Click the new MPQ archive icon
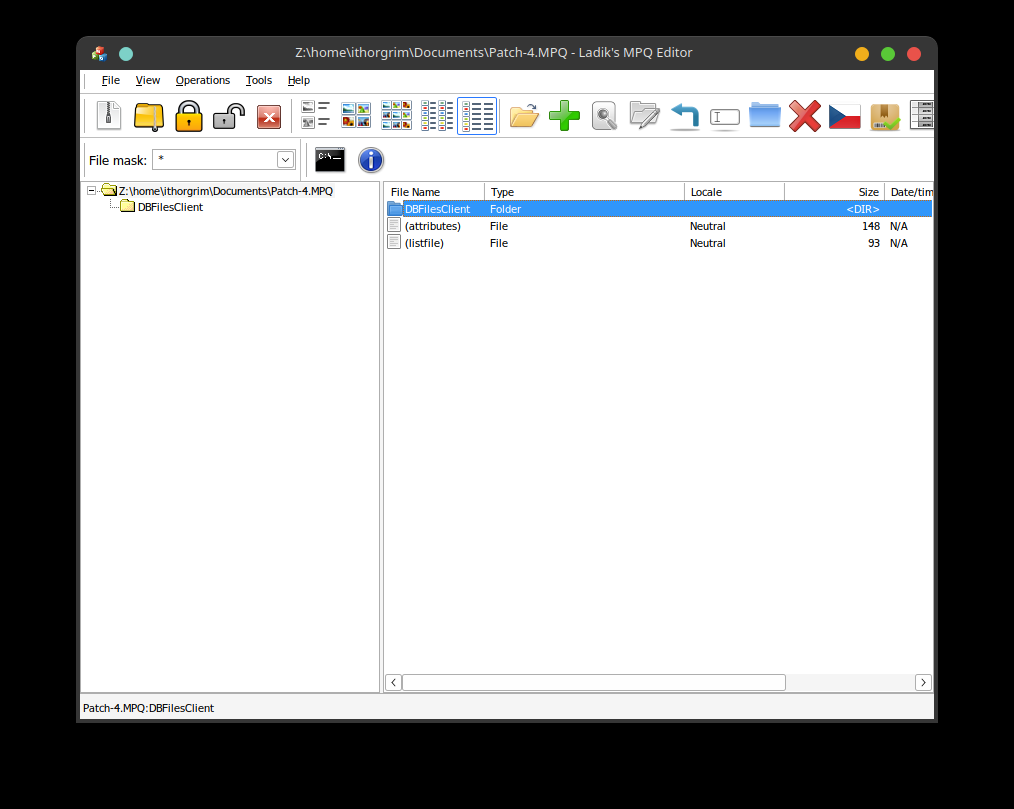 pos(108,116)
